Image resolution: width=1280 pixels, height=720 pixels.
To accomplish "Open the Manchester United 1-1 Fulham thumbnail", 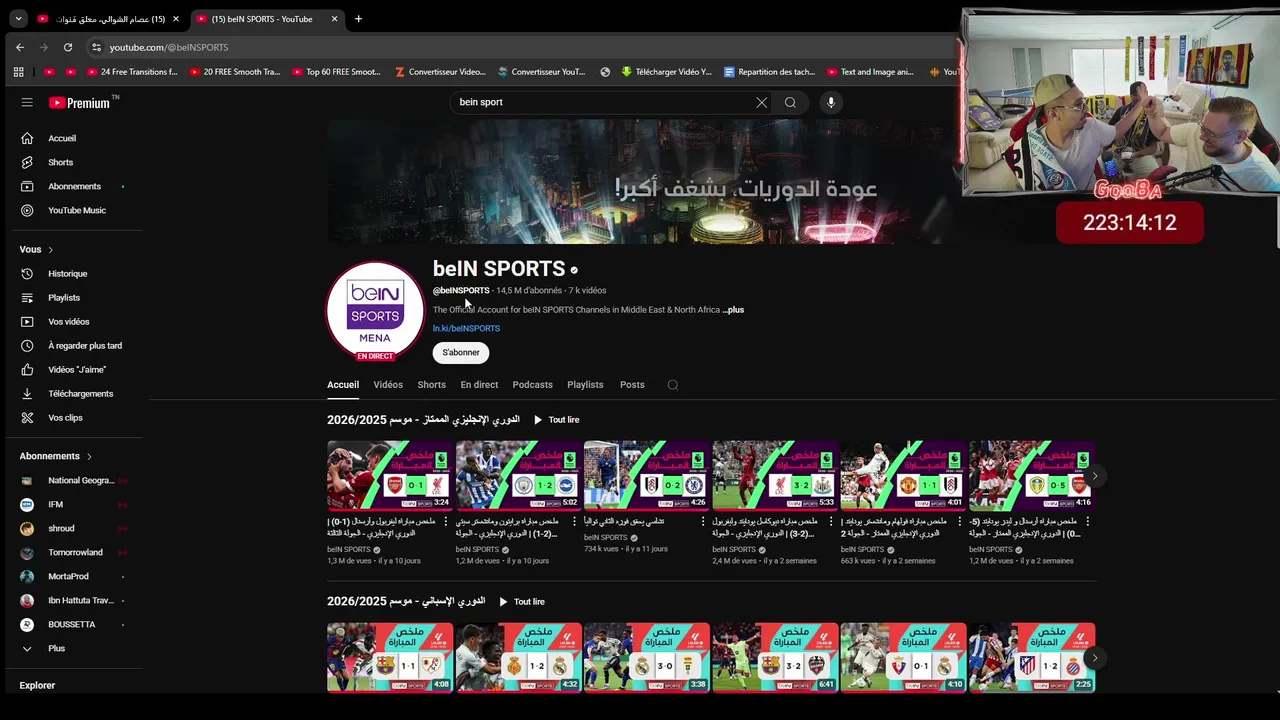I will [903, 476].
